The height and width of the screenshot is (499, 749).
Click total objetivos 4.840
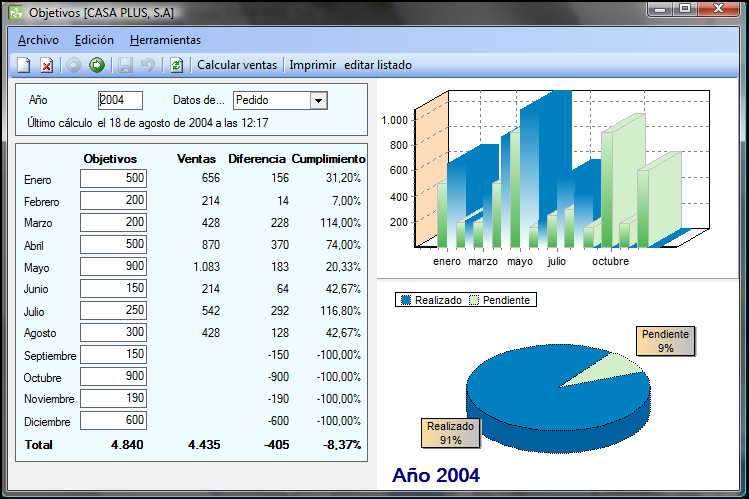(x=127, y=445)
